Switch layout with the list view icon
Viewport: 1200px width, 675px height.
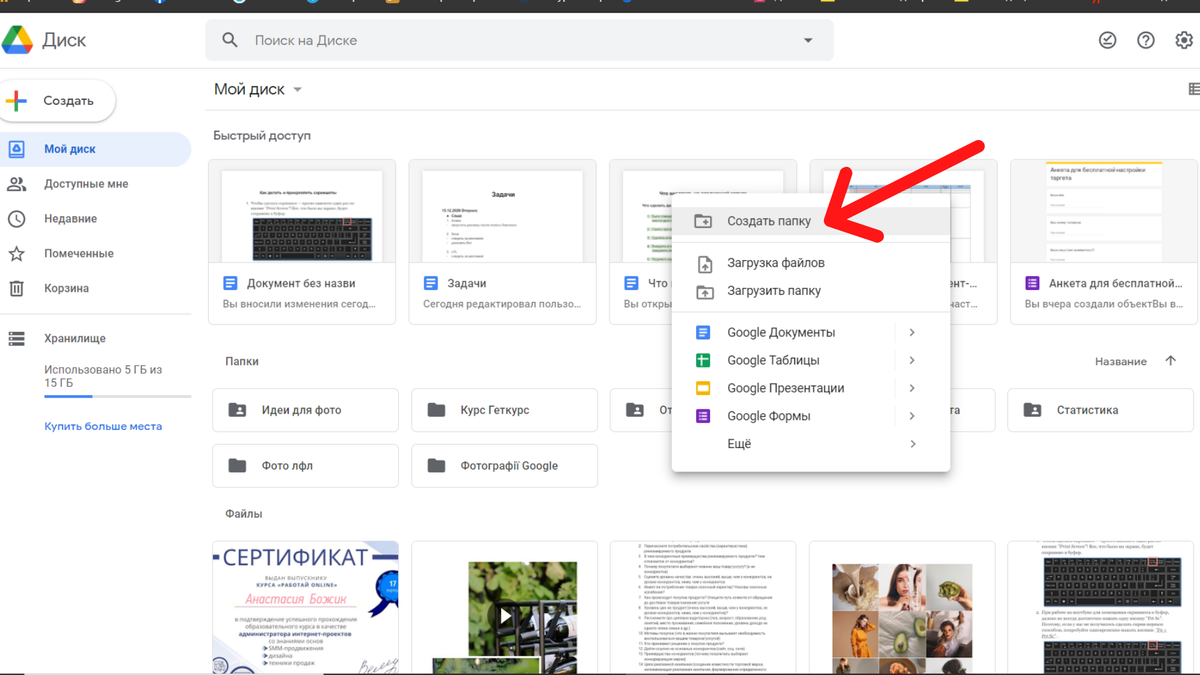click(x=1193, y=89)
